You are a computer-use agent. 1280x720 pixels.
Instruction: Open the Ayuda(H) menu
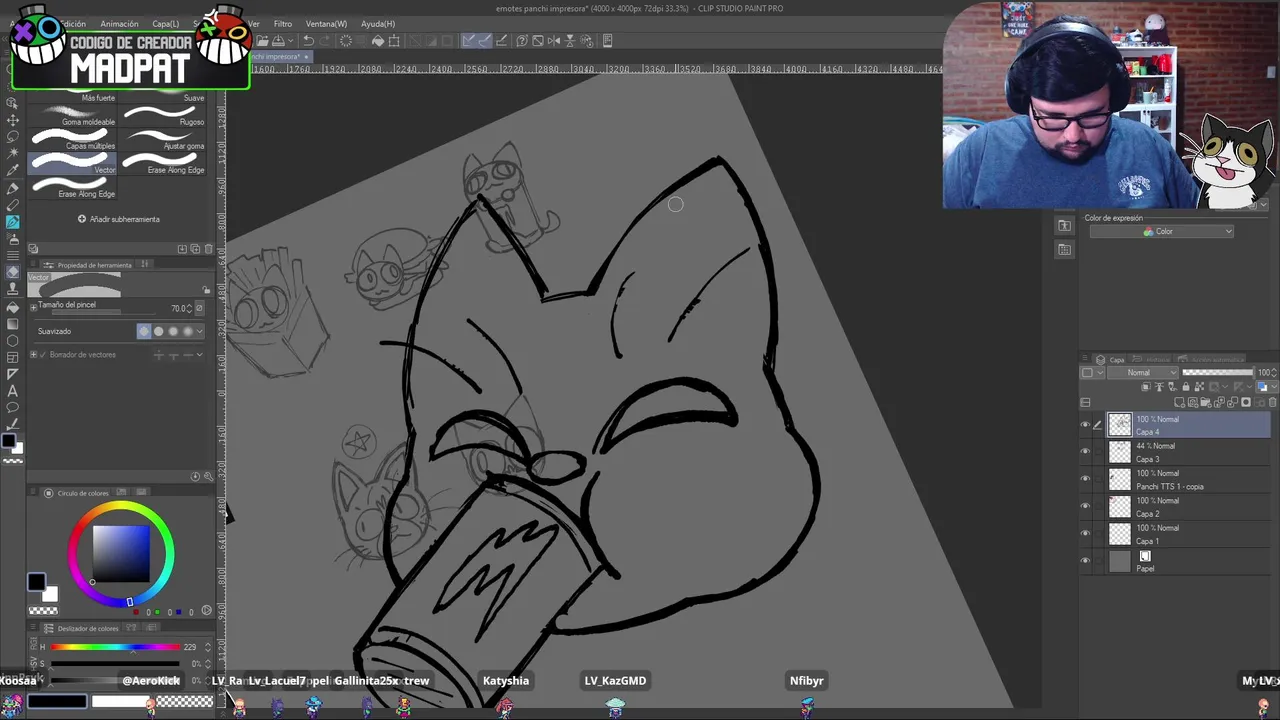point(378,23)
